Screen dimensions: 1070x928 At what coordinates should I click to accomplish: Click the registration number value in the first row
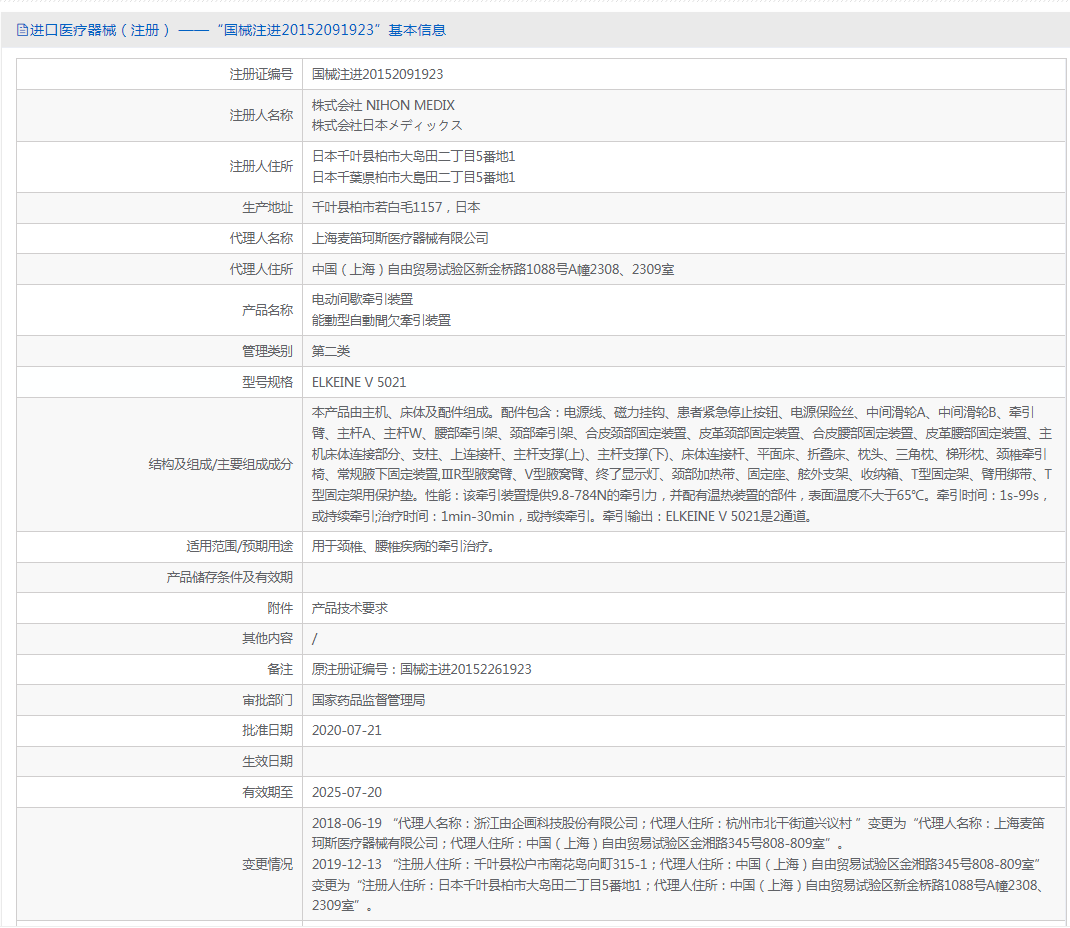click(x=377, y=74)
